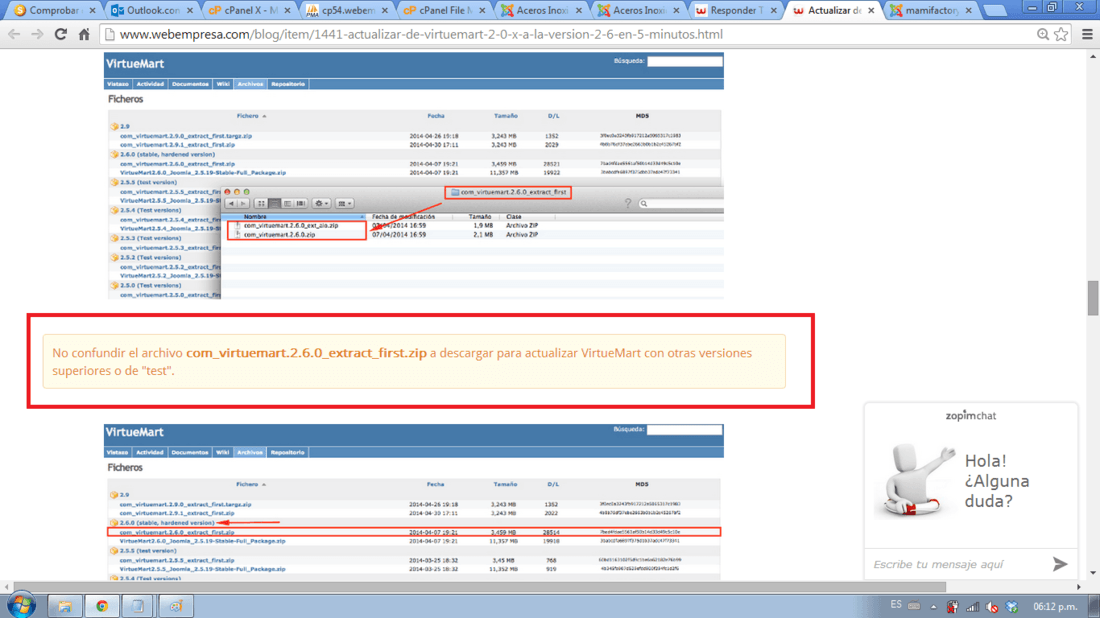Bookmark this page with the star icon
The height and width of the screenshot is (618, 1100).
coord(1061,34)
